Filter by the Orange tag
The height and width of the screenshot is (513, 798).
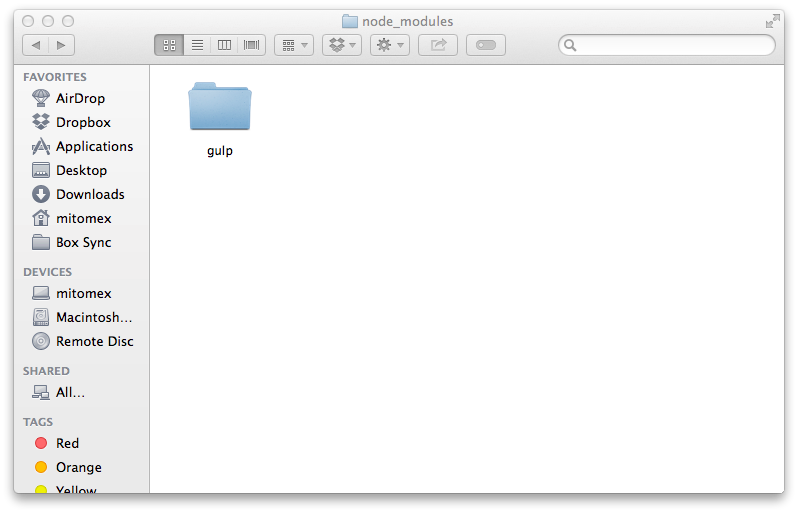pyautogui.click(x=81, y=467)
